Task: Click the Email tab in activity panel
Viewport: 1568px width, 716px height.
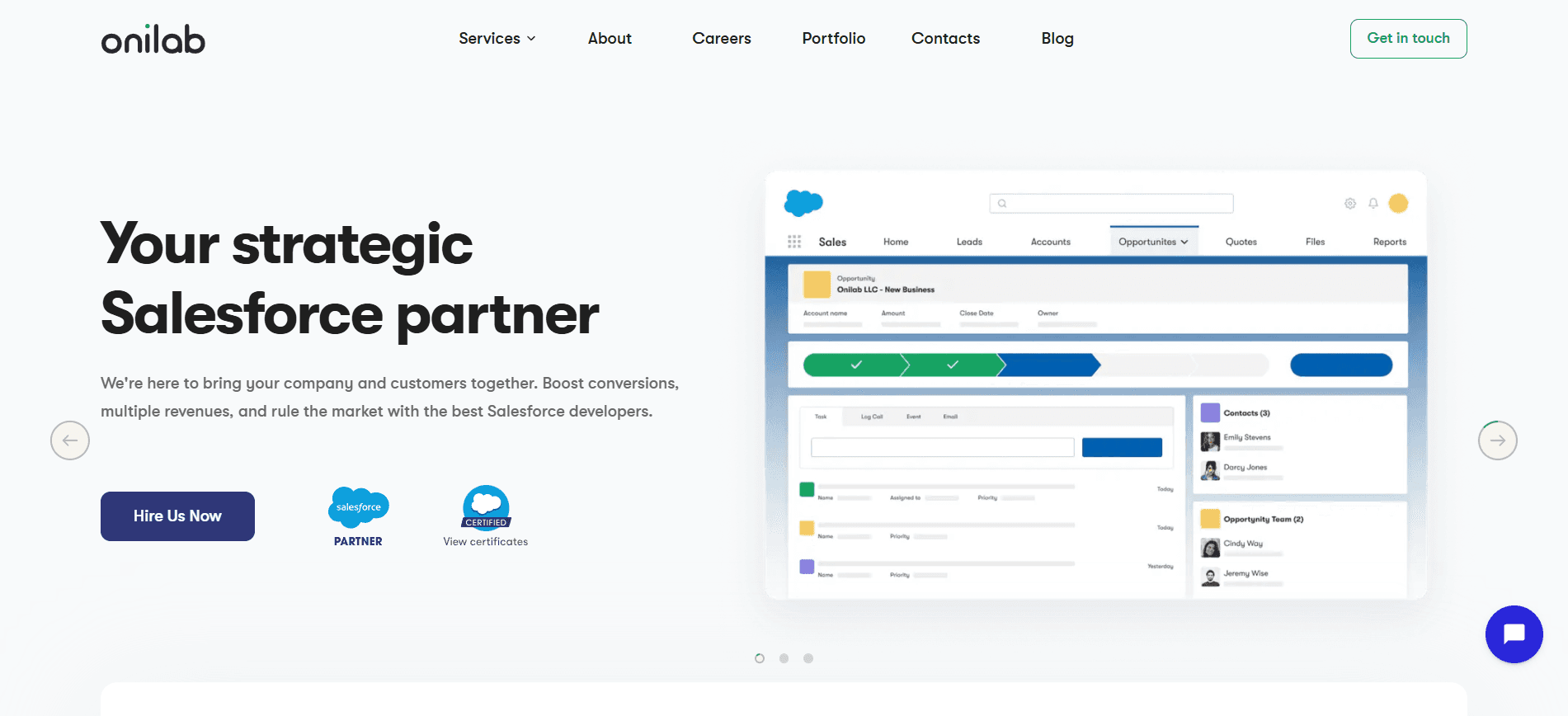Action: 950,417
